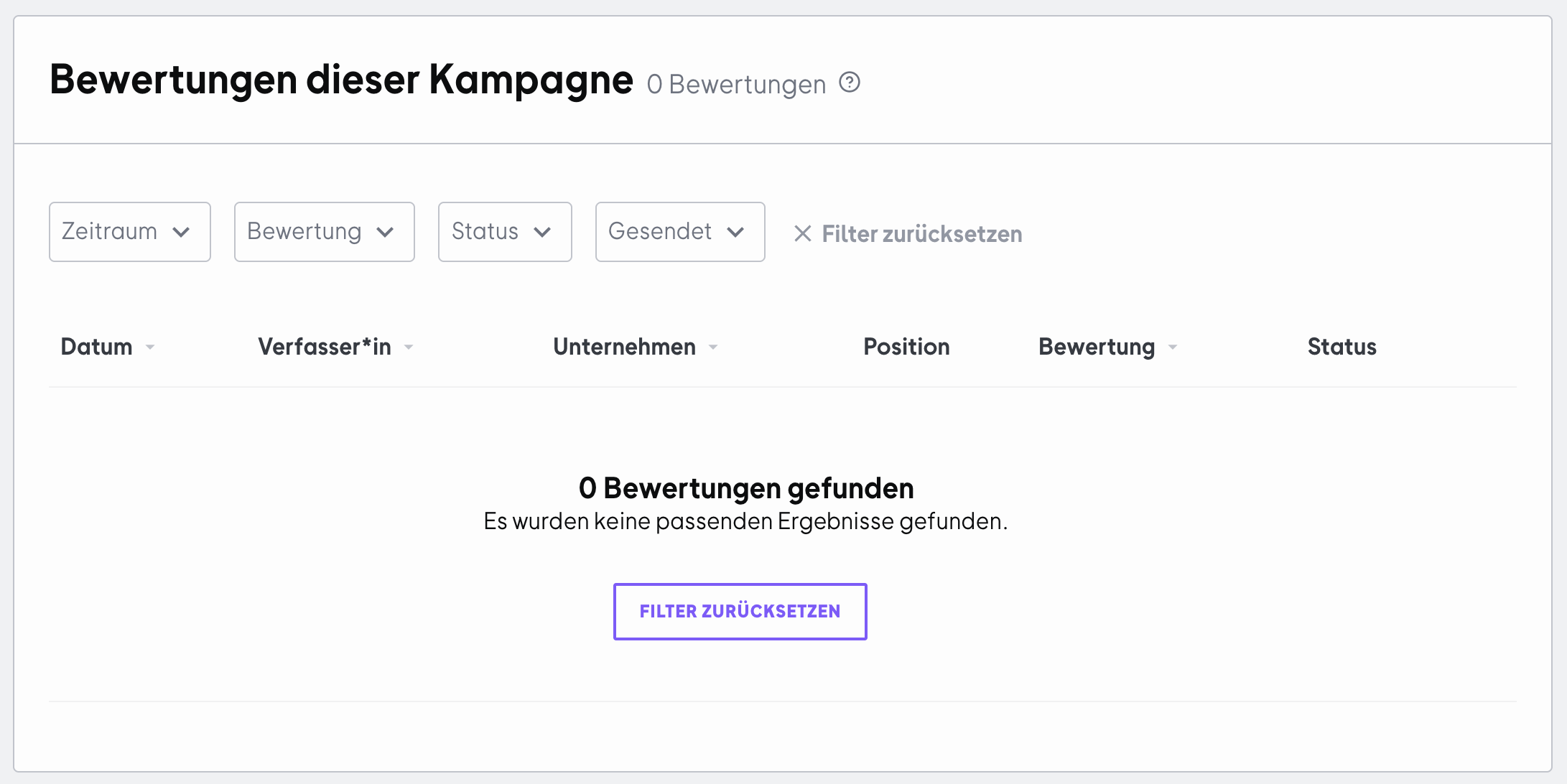
Task: Click the Status column header
Action: pos(1342,347)
